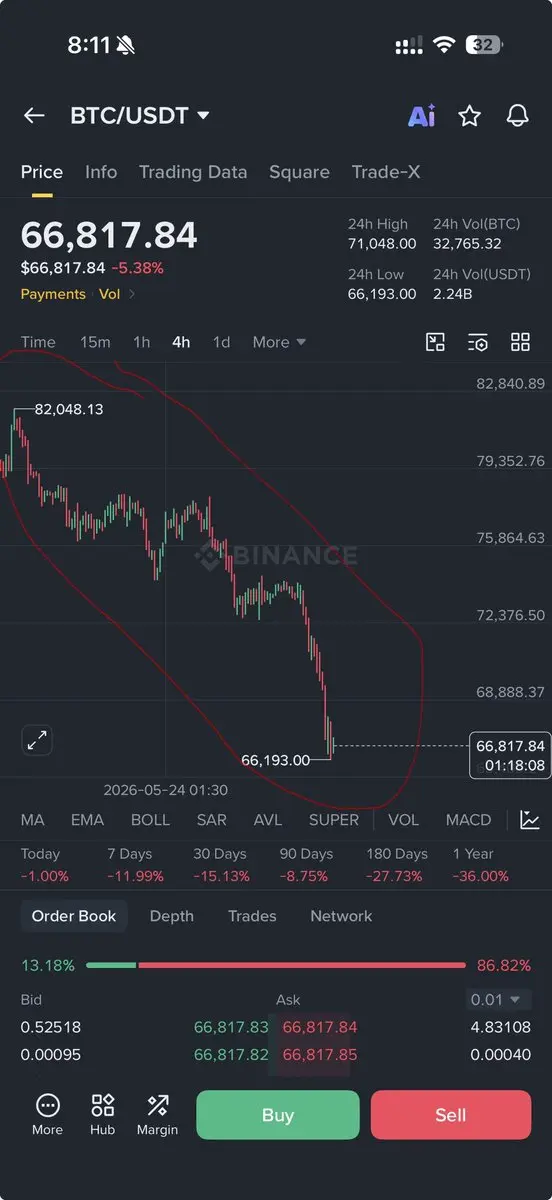Tap bid price 66,817.83
The height and width of the screenshot is (1200, 552).
tap(231, 1027)
